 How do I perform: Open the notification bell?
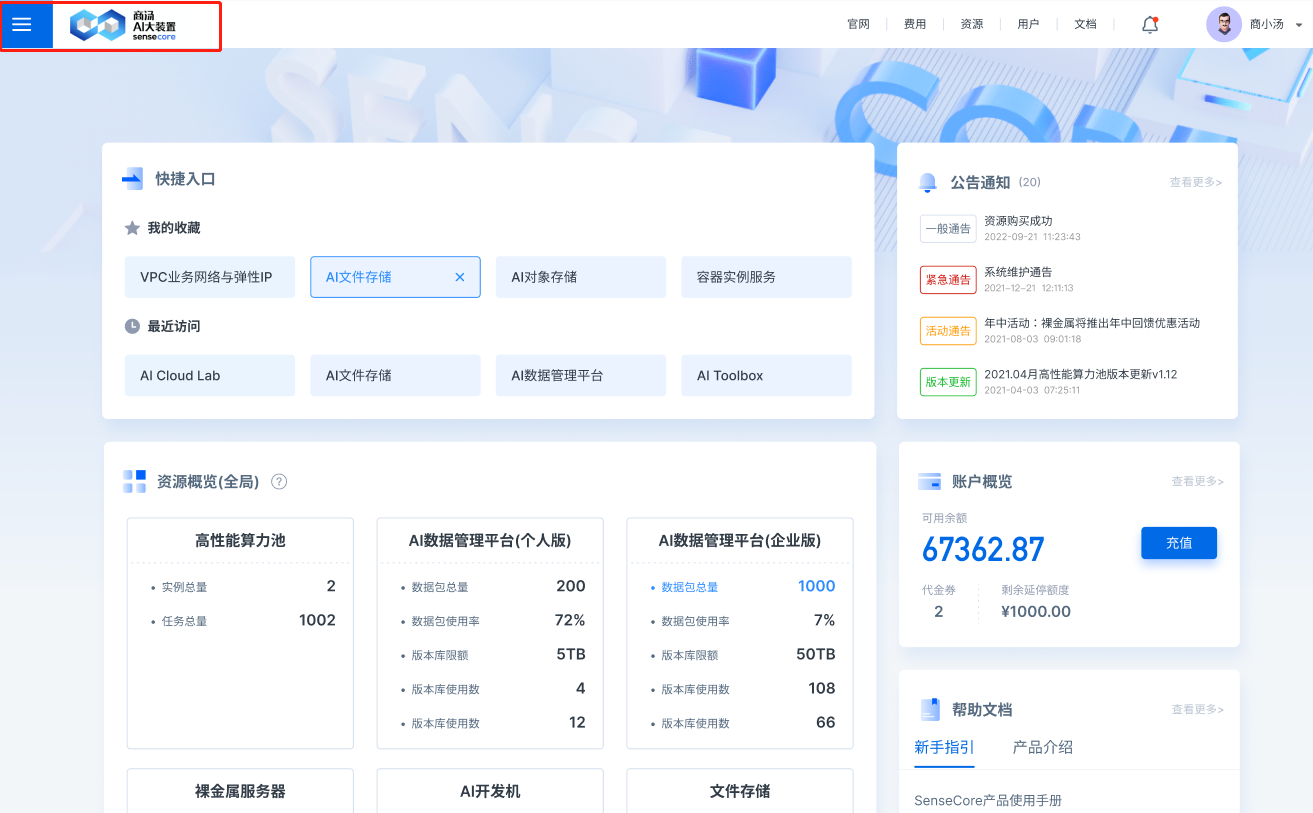point(1150,25)
